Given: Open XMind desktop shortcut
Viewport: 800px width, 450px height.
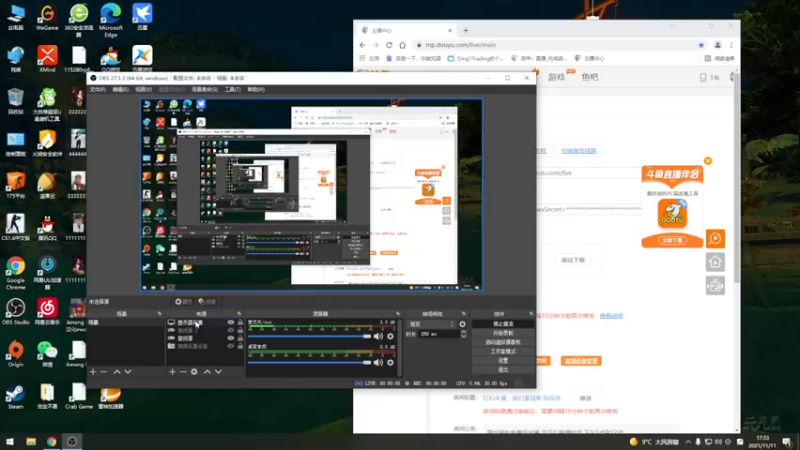Looking at the screenshot, I should point(47,59).
